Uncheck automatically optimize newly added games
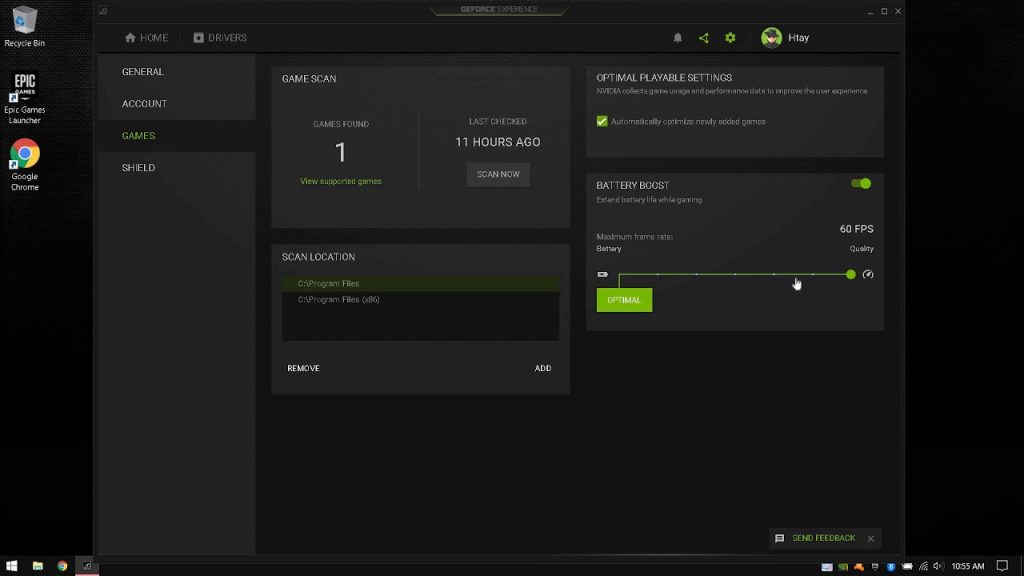Screen dimensions: 1024x576 click(x=601, y=121)
